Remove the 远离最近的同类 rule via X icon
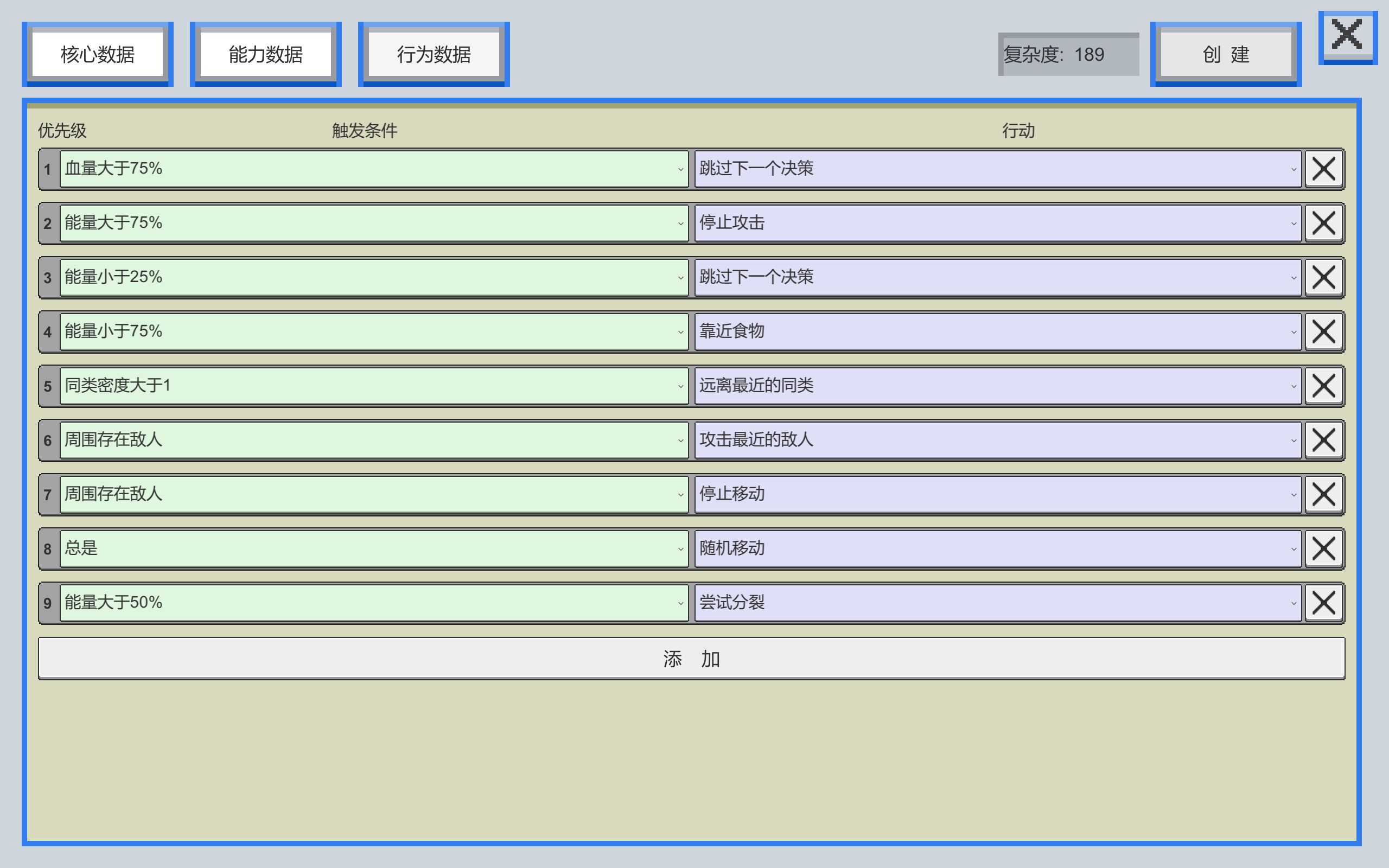This screenshot has height=868, width=1389. [1323, 386]
